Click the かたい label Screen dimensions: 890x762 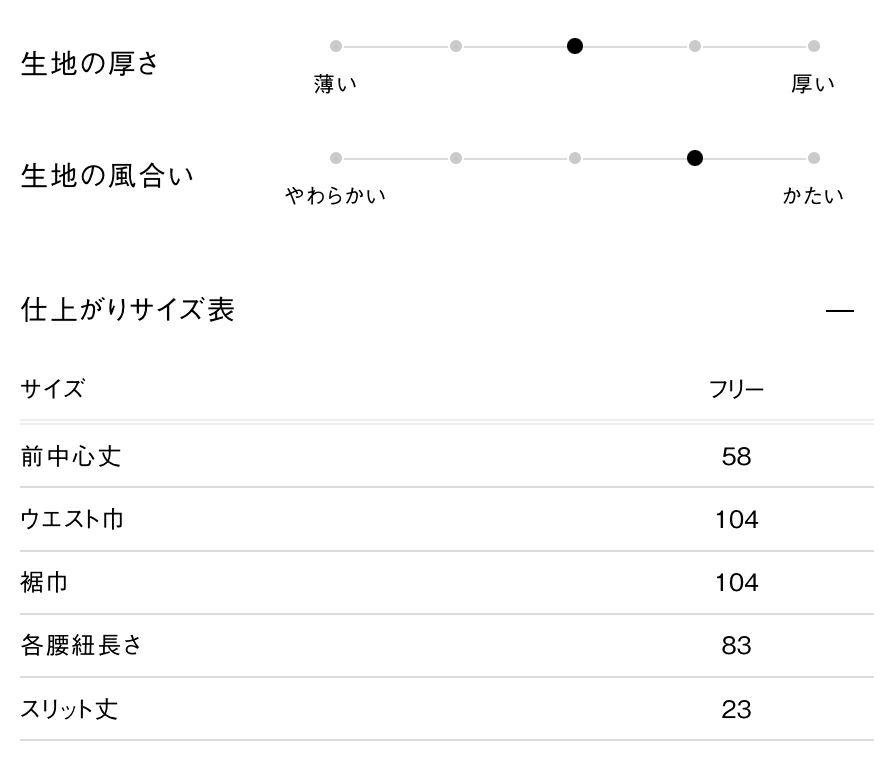pyautogui.click(x=813, y=196)
